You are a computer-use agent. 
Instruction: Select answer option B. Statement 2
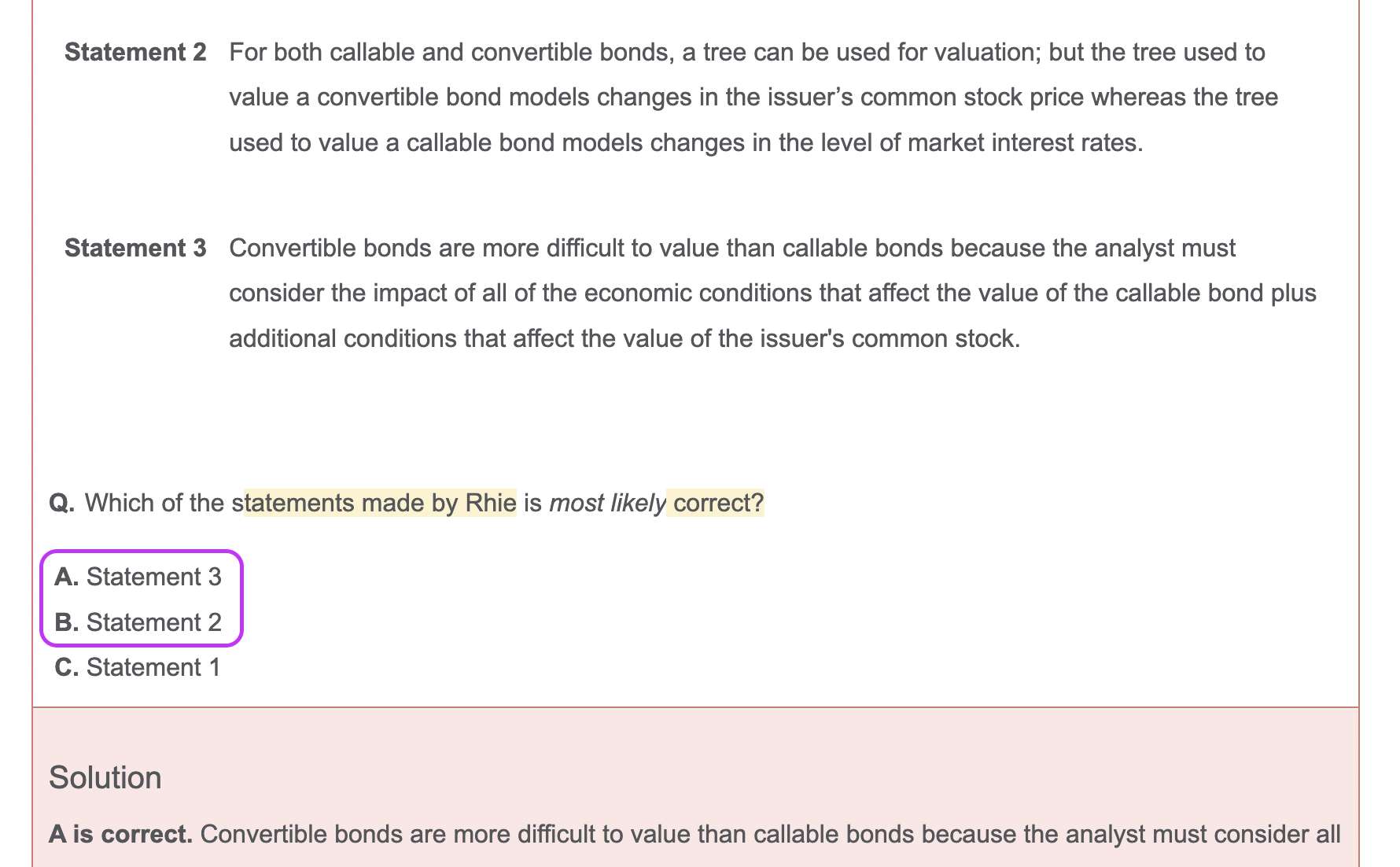click(138, 622)
